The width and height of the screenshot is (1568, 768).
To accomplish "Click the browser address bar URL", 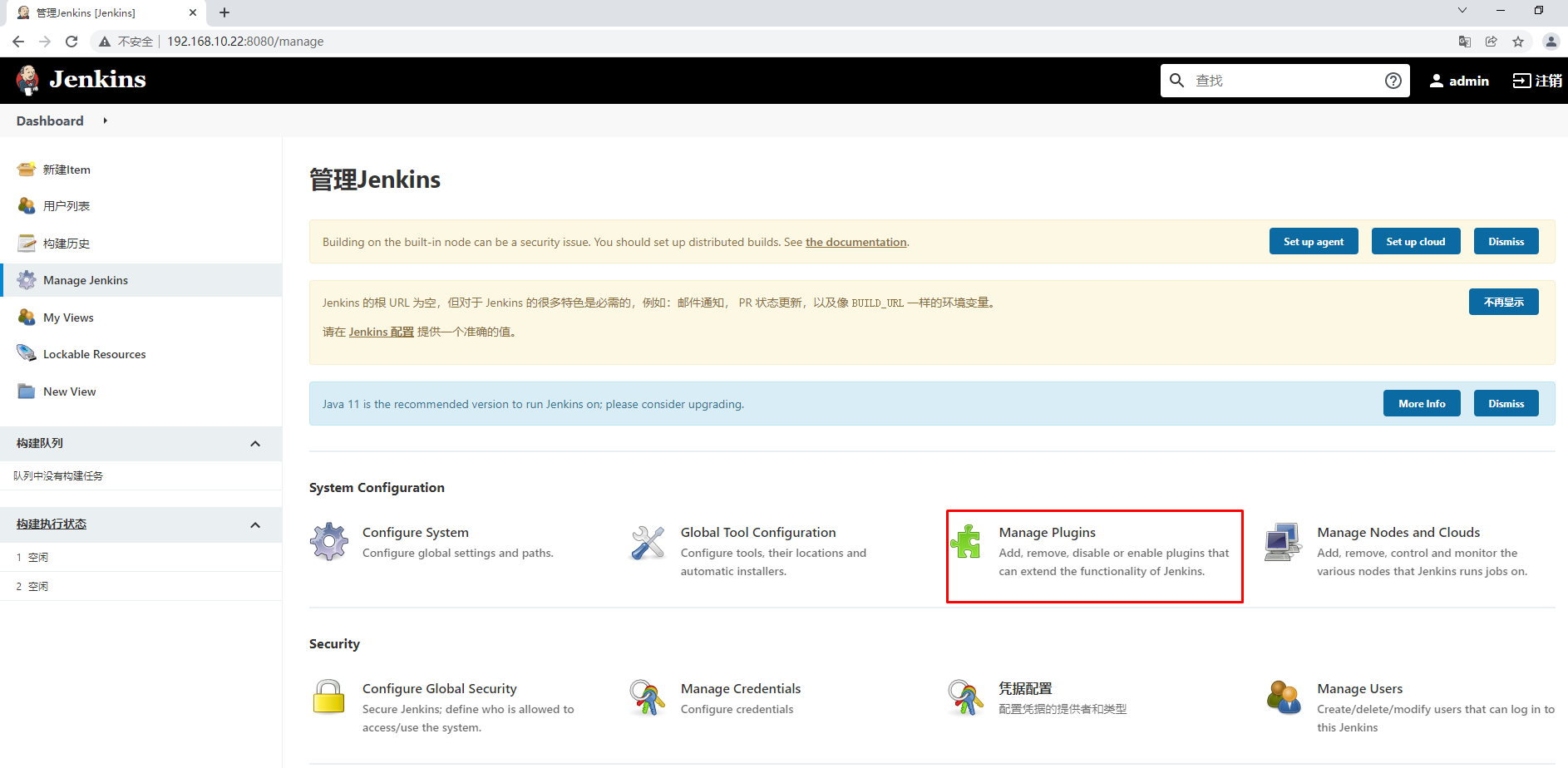I will [x=245, y=42].
